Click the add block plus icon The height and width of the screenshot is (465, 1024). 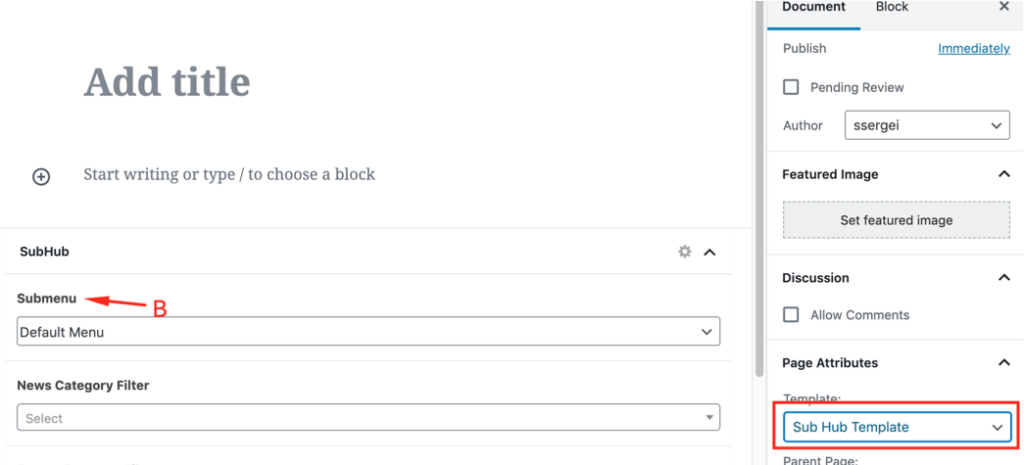pyautogui.click(x=41, y=176)
